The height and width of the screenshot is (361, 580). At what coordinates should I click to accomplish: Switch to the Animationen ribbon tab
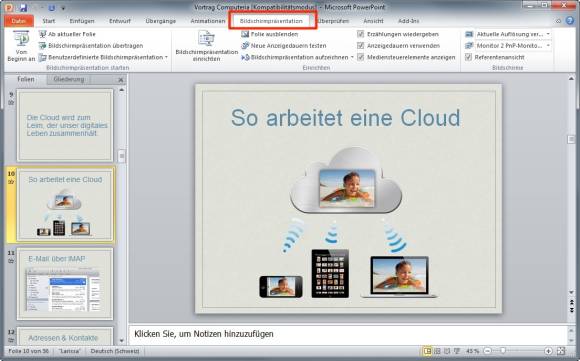coord(208,21)
